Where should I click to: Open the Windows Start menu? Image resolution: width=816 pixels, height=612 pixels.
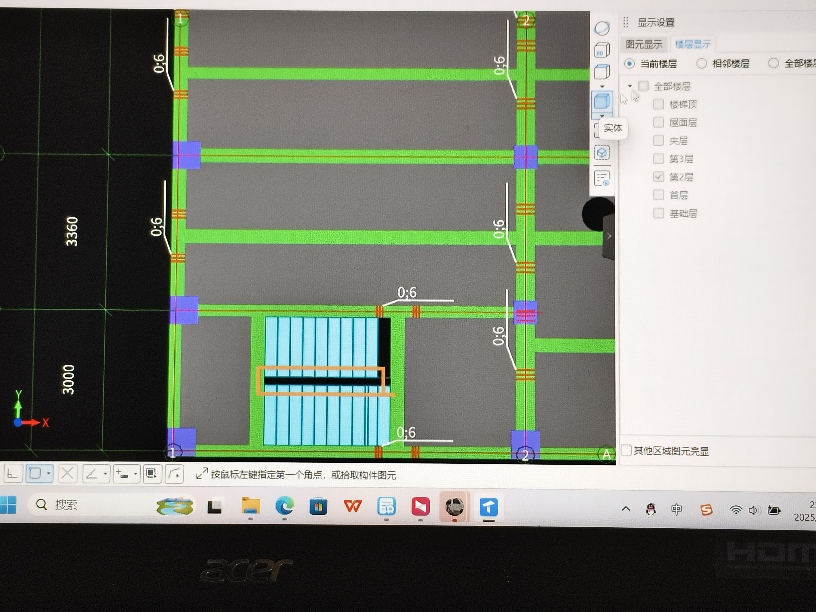(x=7, y=505)
